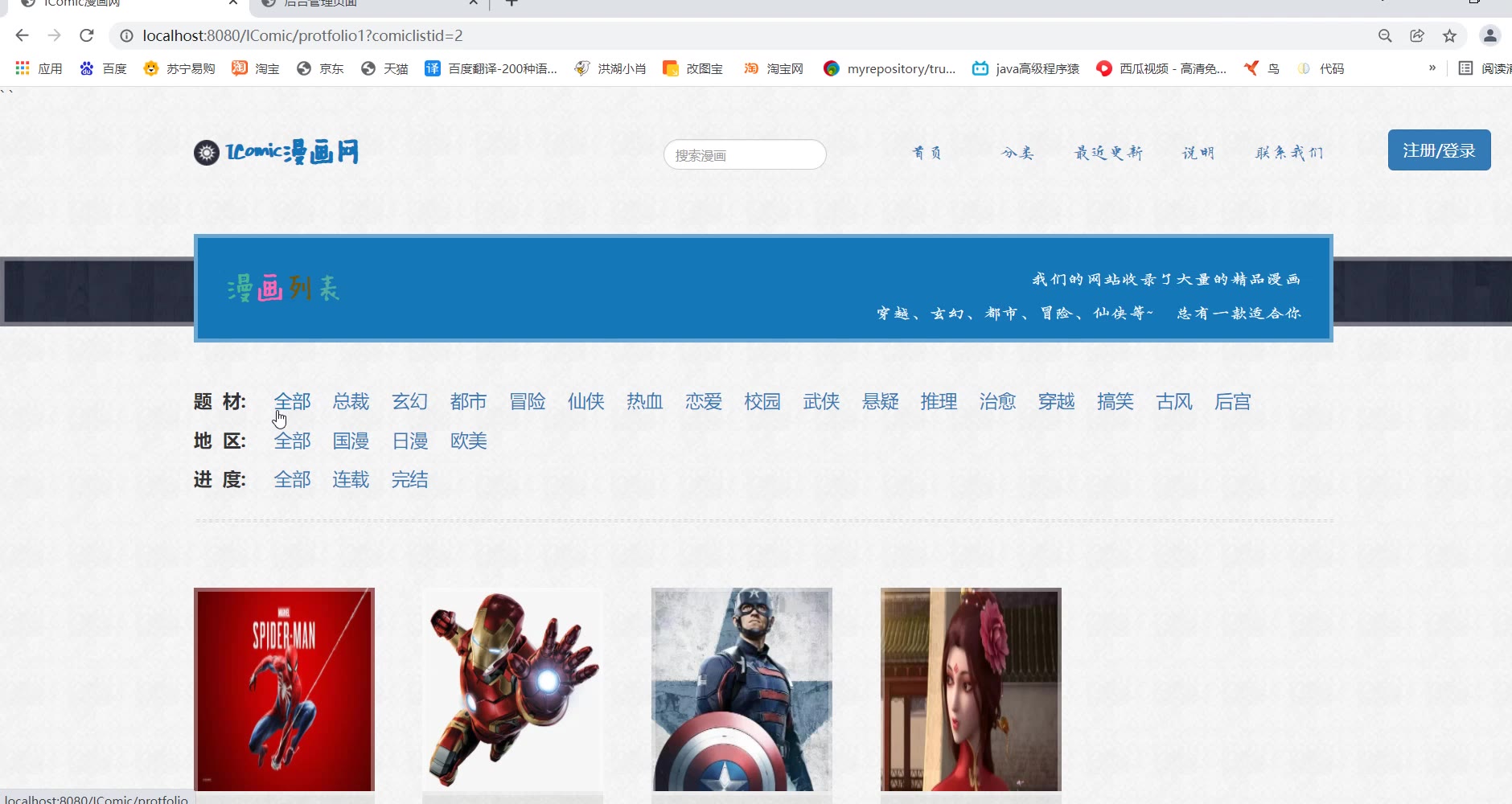Filter by 国漫 region

coord(351,441)
